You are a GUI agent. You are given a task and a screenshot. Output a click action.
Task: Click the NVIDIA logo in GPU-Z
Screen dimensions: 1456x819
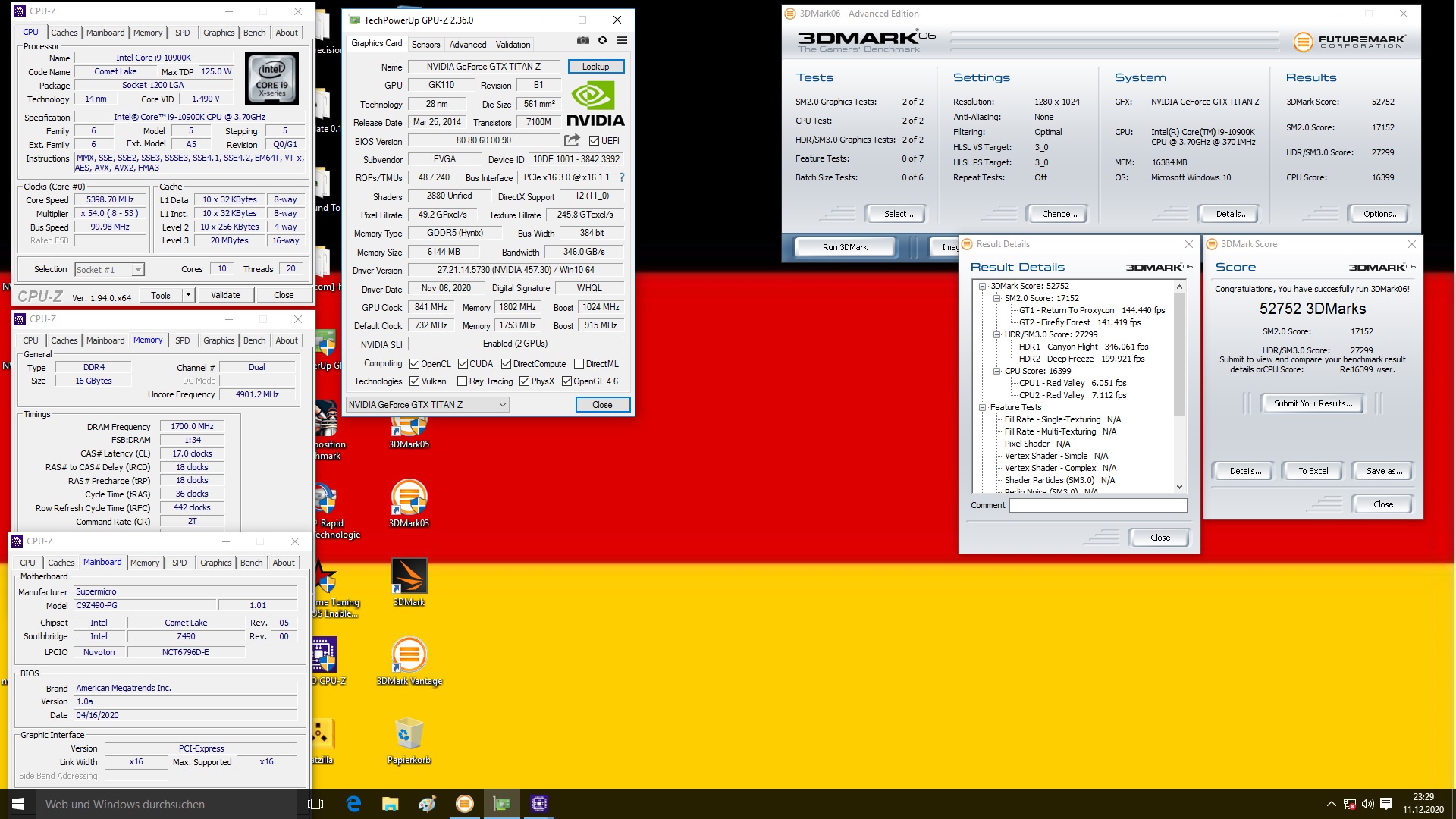pos(595,104)
